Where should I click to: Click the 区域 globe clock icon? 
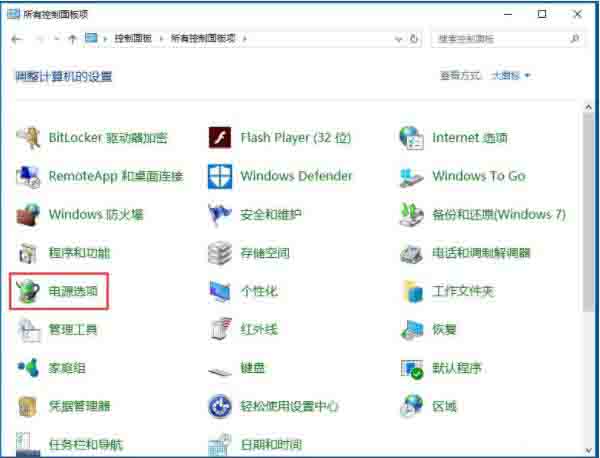point(411,406)
